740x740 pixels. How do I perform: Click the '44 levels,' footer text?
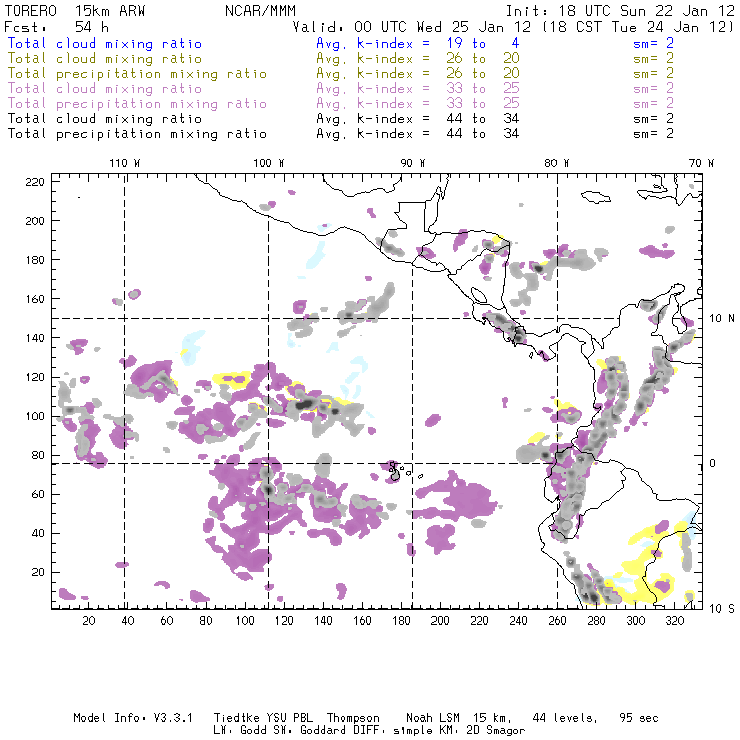point(565,718)
